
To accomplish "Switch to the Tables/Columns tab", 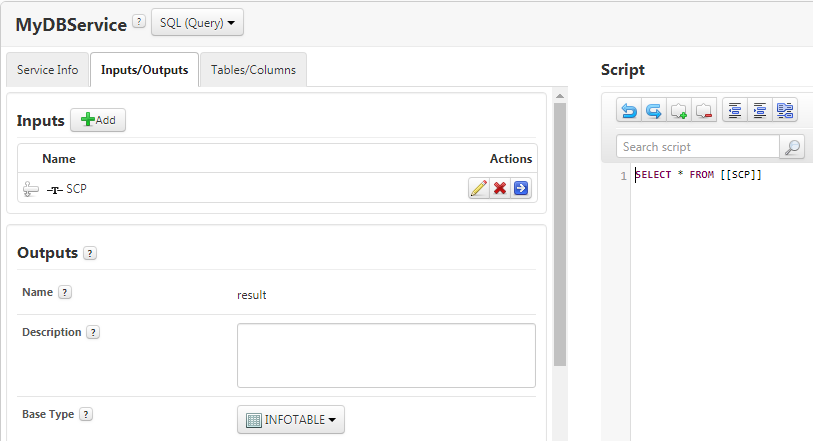I will (254, 69).
